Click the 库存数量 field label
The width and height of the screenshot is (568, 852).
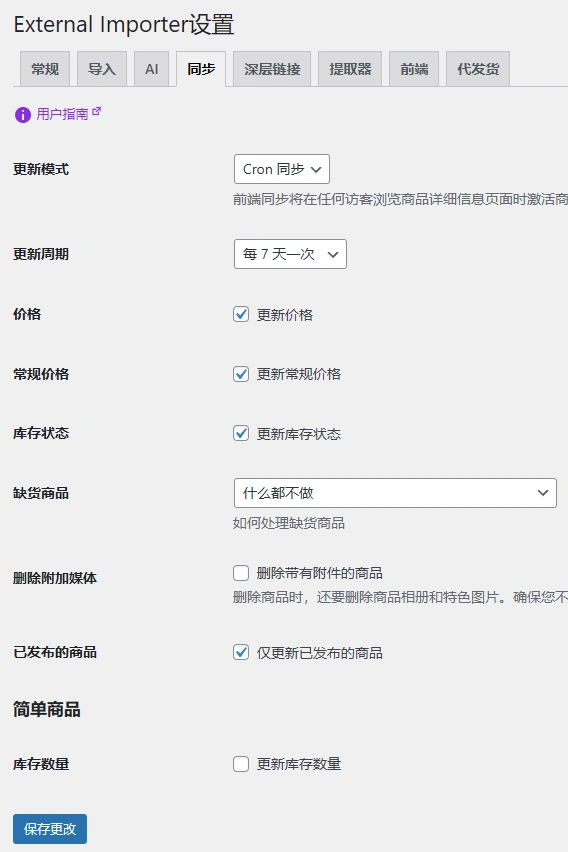41,764
